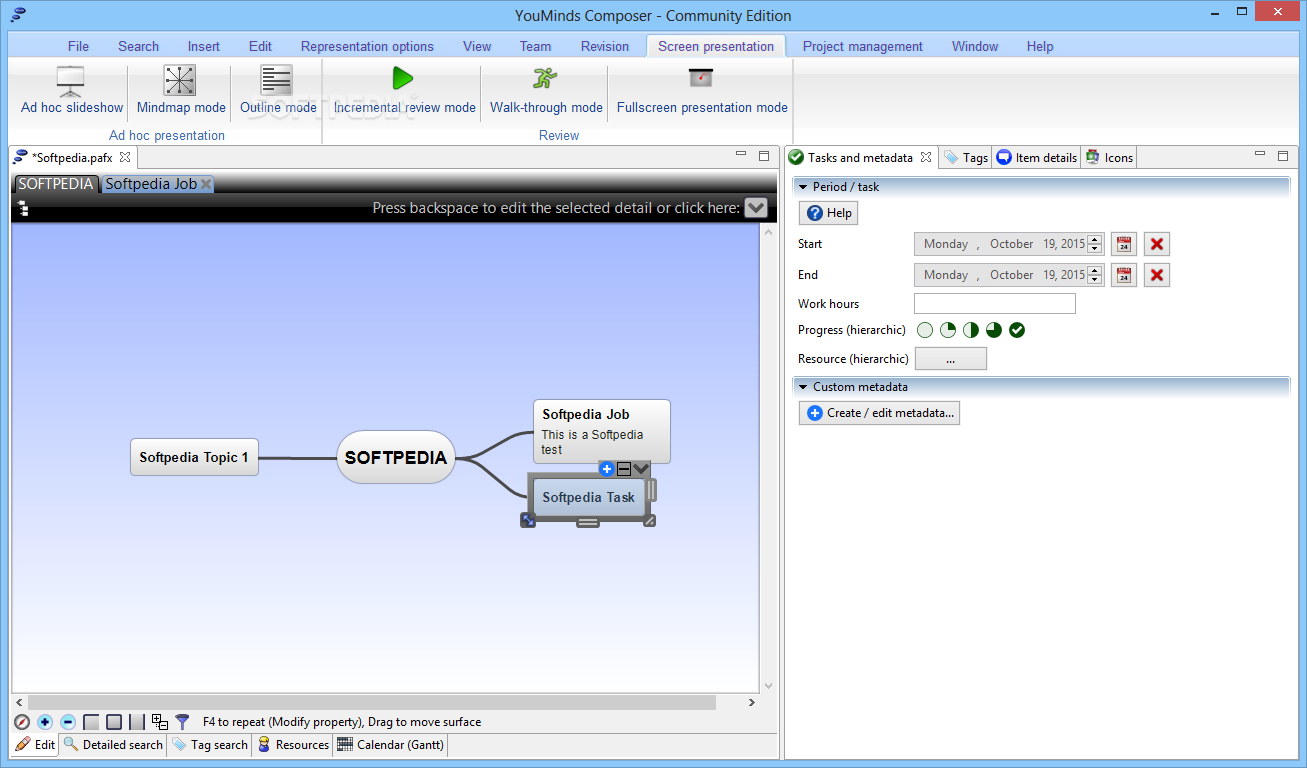Add child with blue plus on Softpedia Task
The image size is (1307, 768).
(x=607, y=468)
